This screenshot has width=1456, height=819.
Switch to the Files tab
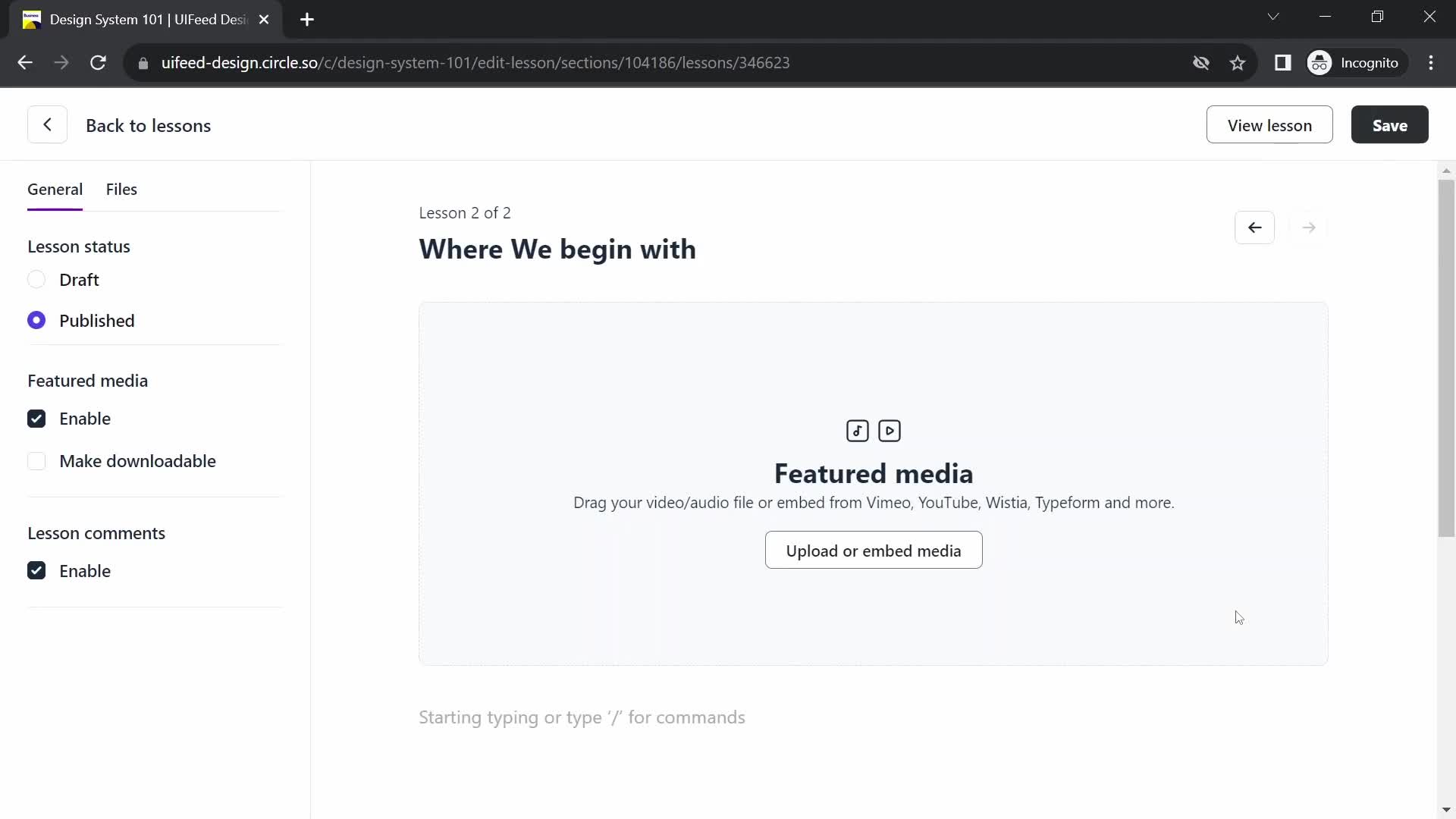click(x=121, y=189)
